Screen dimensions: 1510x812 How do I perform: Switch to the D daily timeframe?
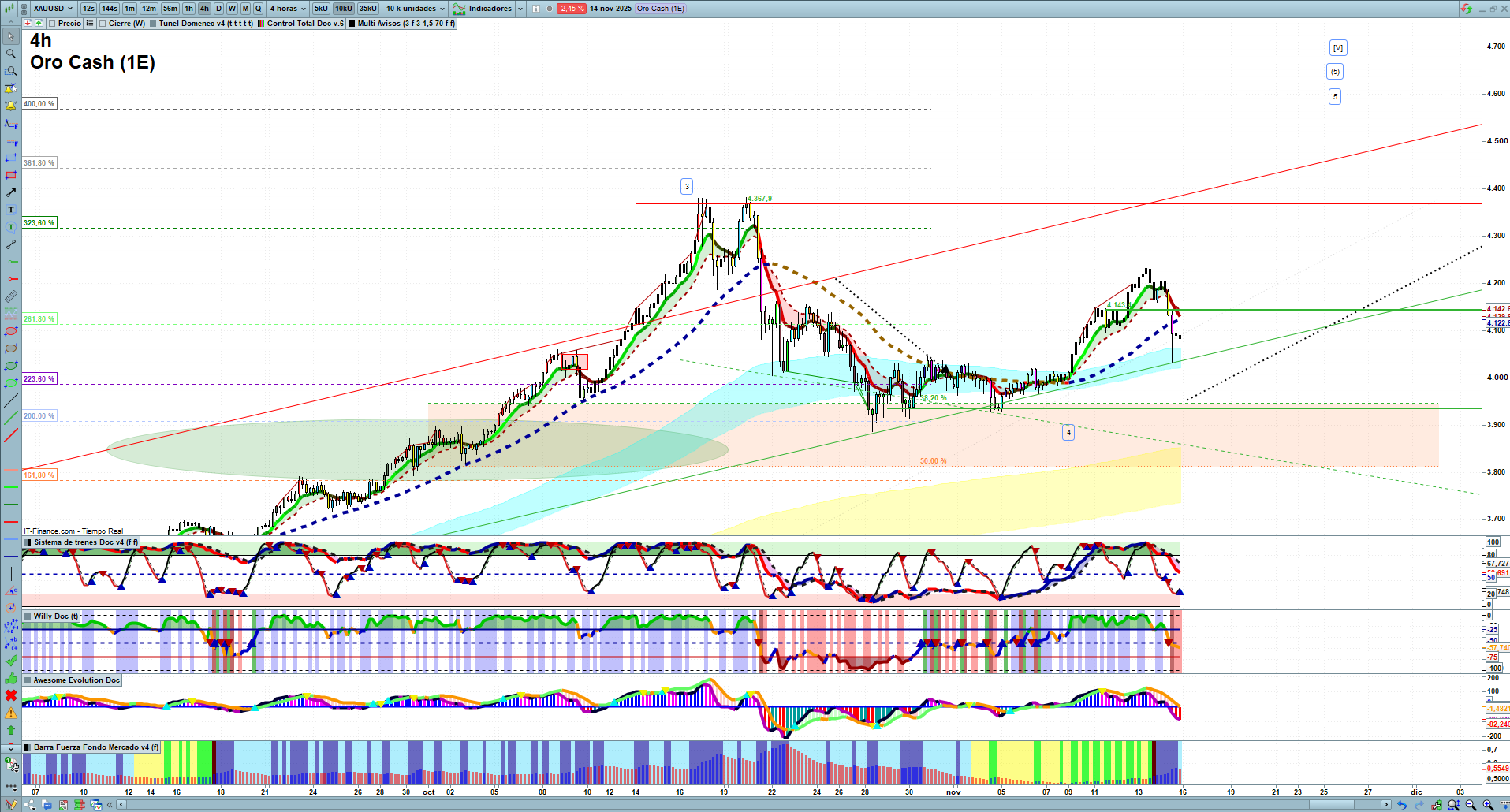tap(218, 9)
